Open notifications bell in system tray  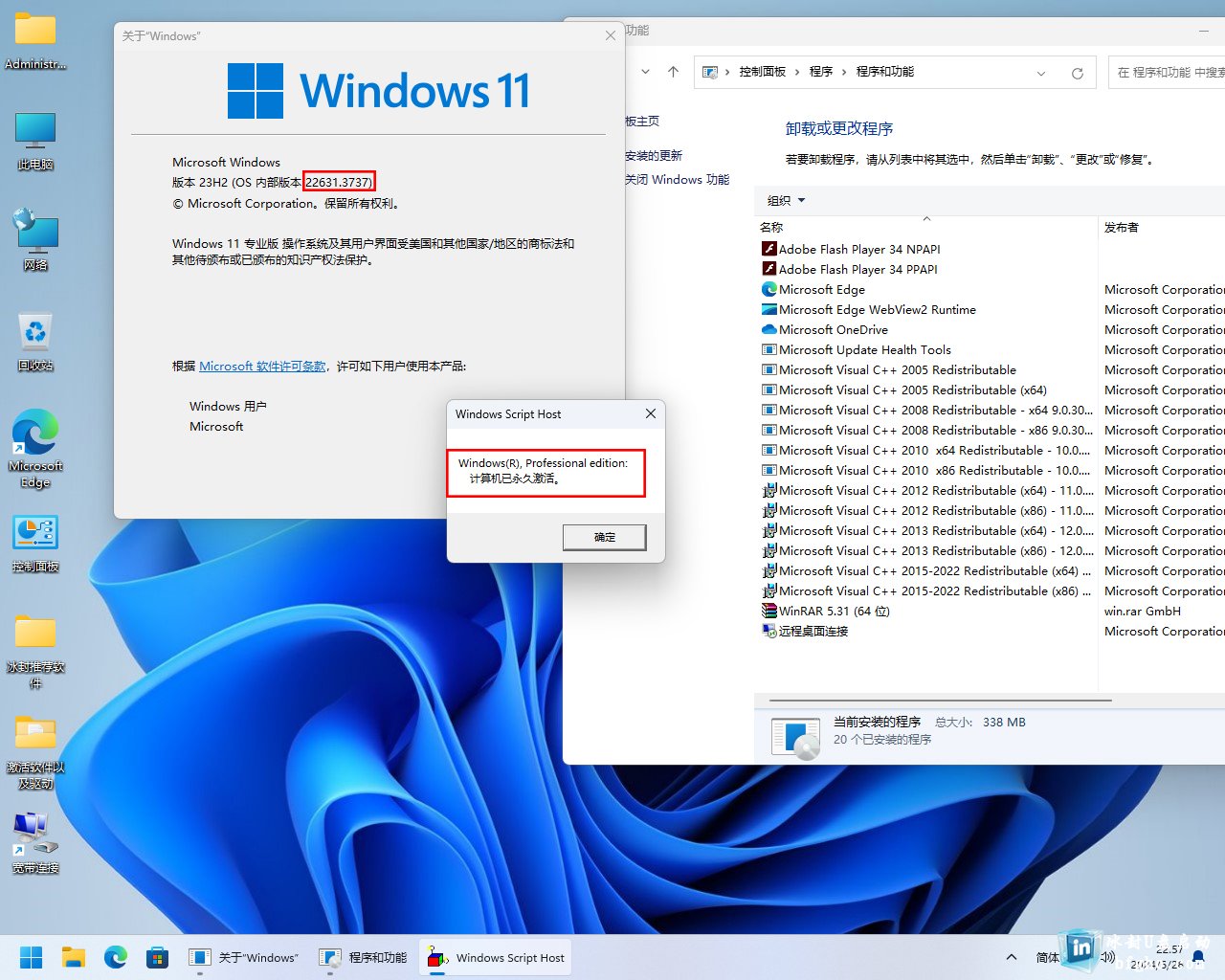1197,957
